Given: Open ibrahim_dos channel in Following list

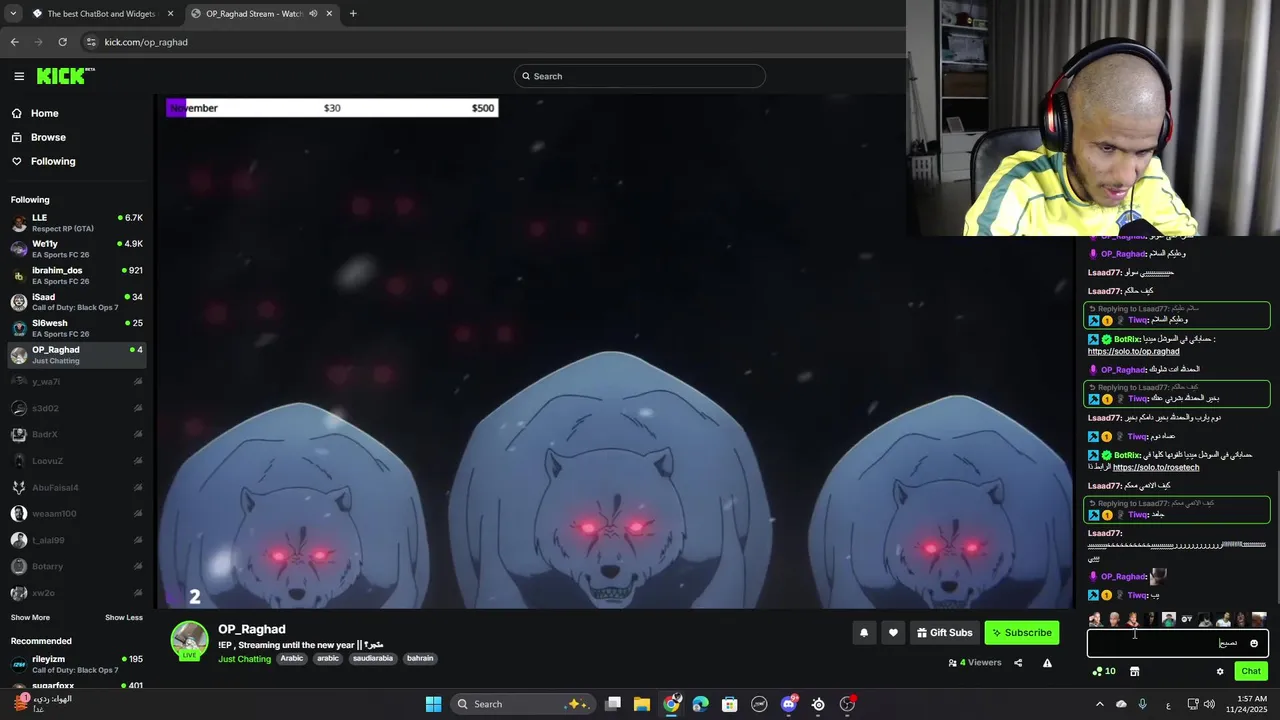Looking at the screenshot, I should 77,275.
